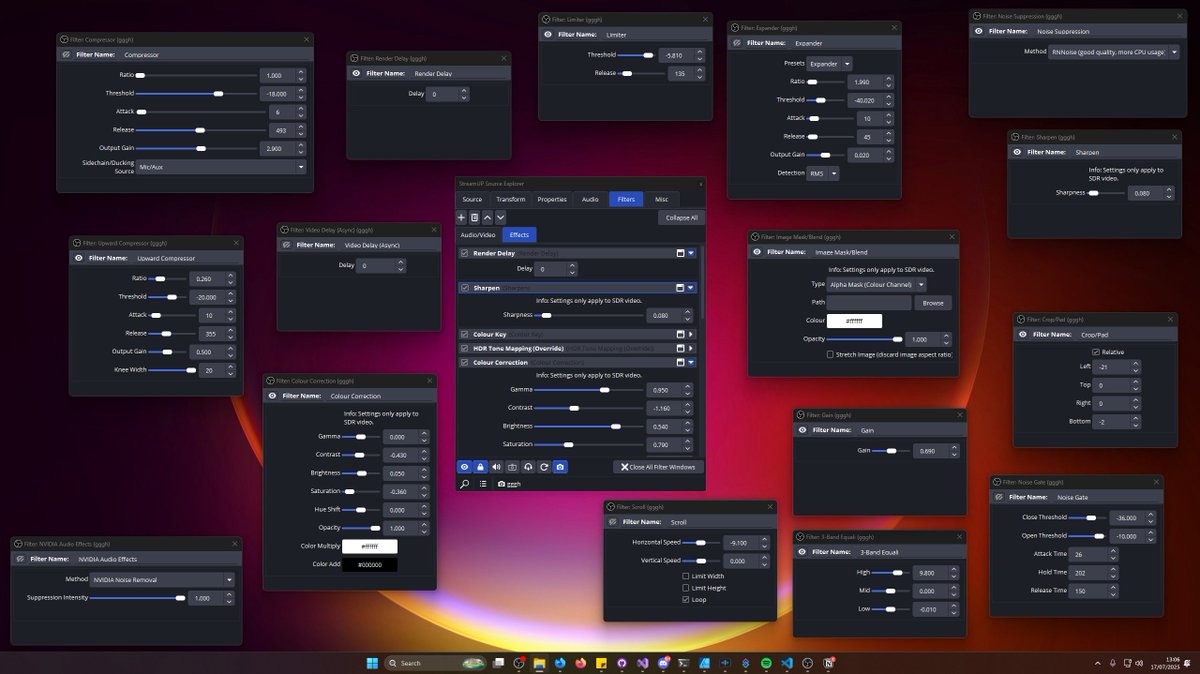This screenshot has width=1200, height=674.
Task: Open Colour Key filter window icon
Action: pyautogui.click(x=679, y=334)
